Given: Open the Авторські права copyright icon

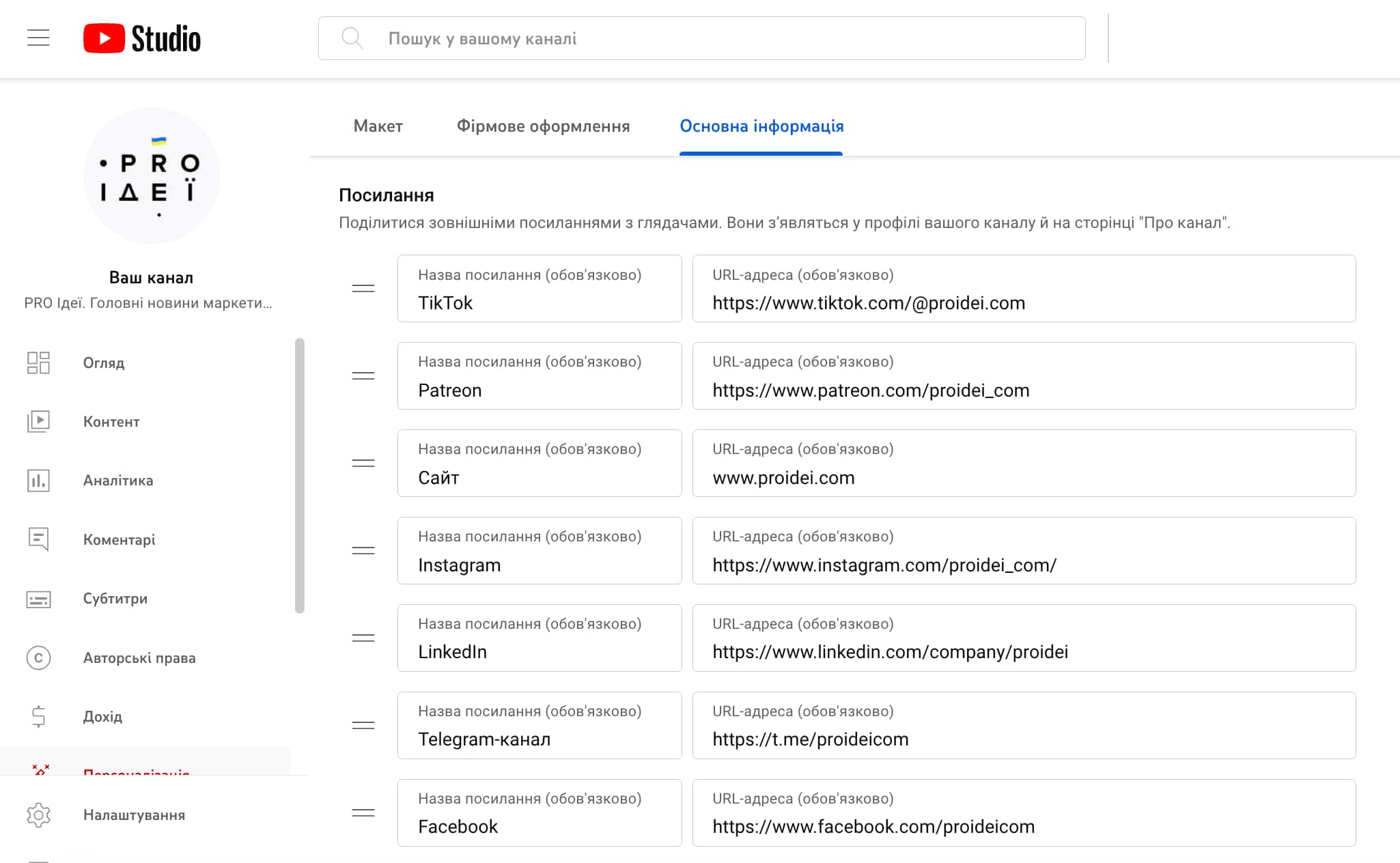Looking at the screenshot, I should click(38, 657).
